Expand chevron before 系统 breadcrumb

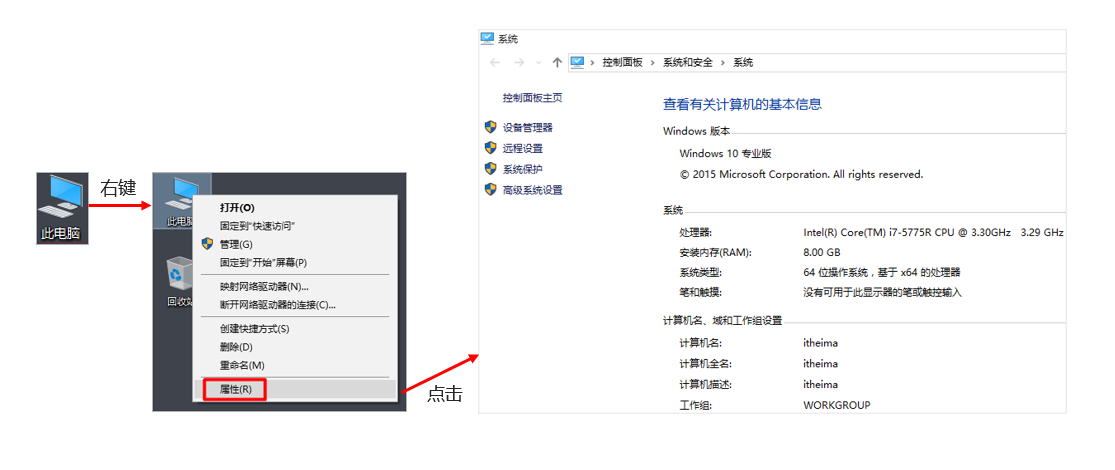pyautogui.click(x=723, y=63)
